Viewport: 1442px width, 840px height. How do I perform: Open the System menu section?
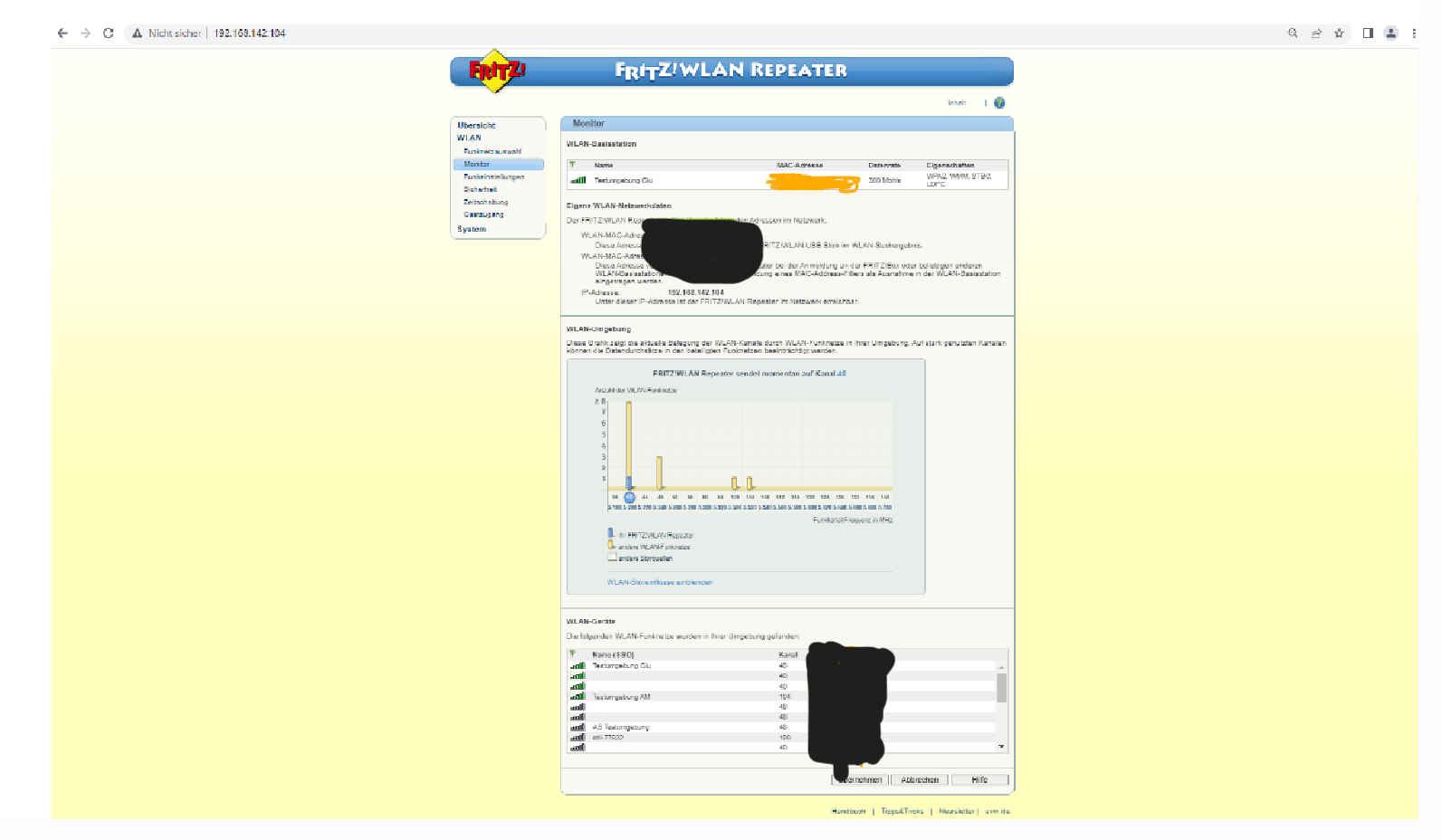point(472,229)
